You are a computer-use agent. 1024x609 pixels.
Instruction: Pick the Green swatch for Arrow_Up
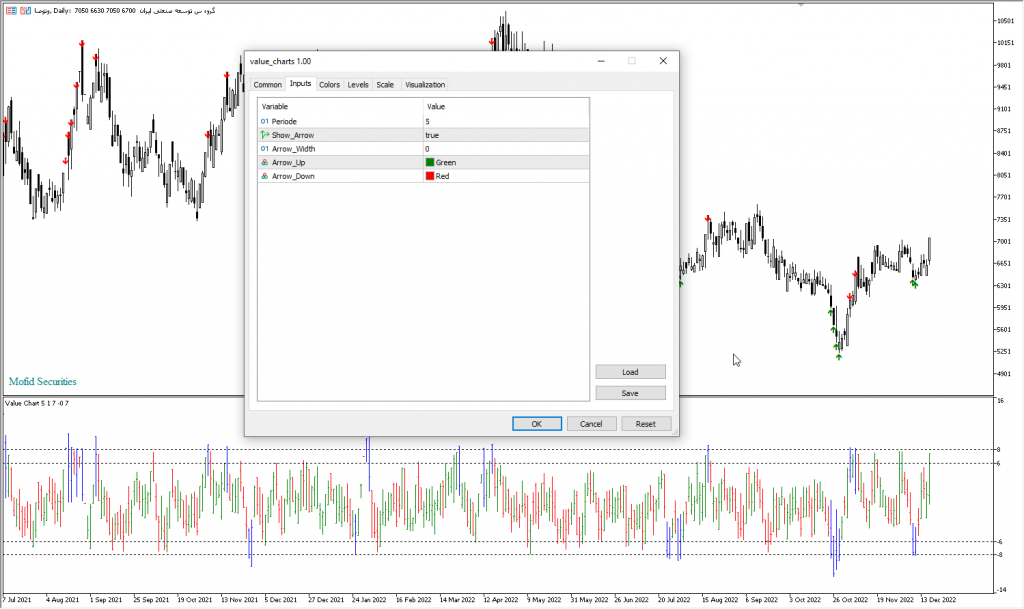[x=430, y=162]
